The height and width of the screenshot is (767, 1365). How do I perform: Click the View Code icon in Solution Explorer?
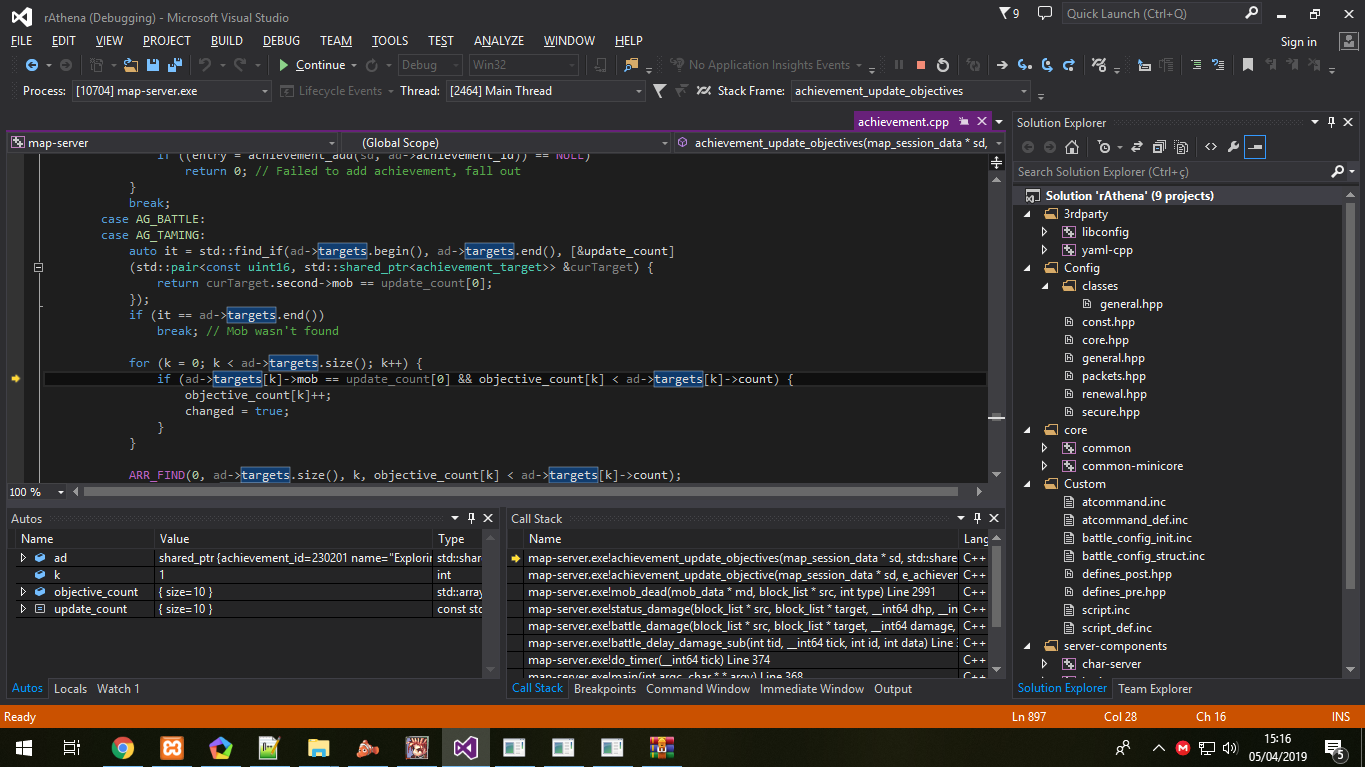coord(1209,146)
